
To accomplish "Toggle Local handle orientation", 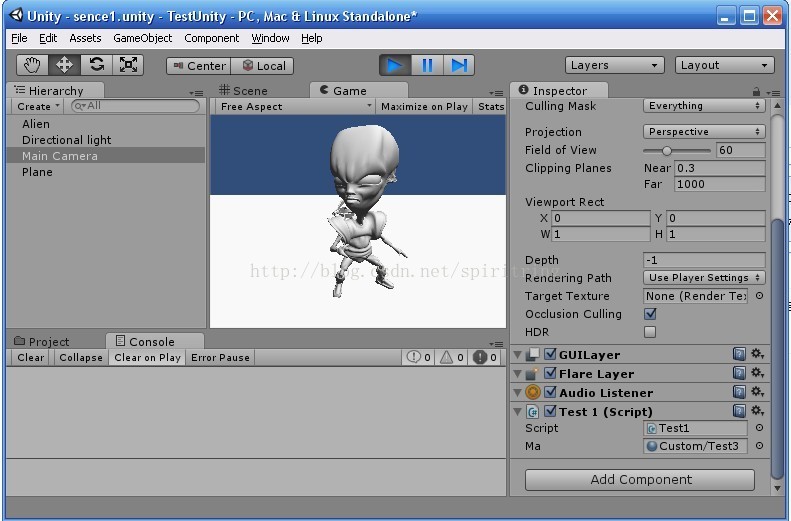I will click(262, 66).
